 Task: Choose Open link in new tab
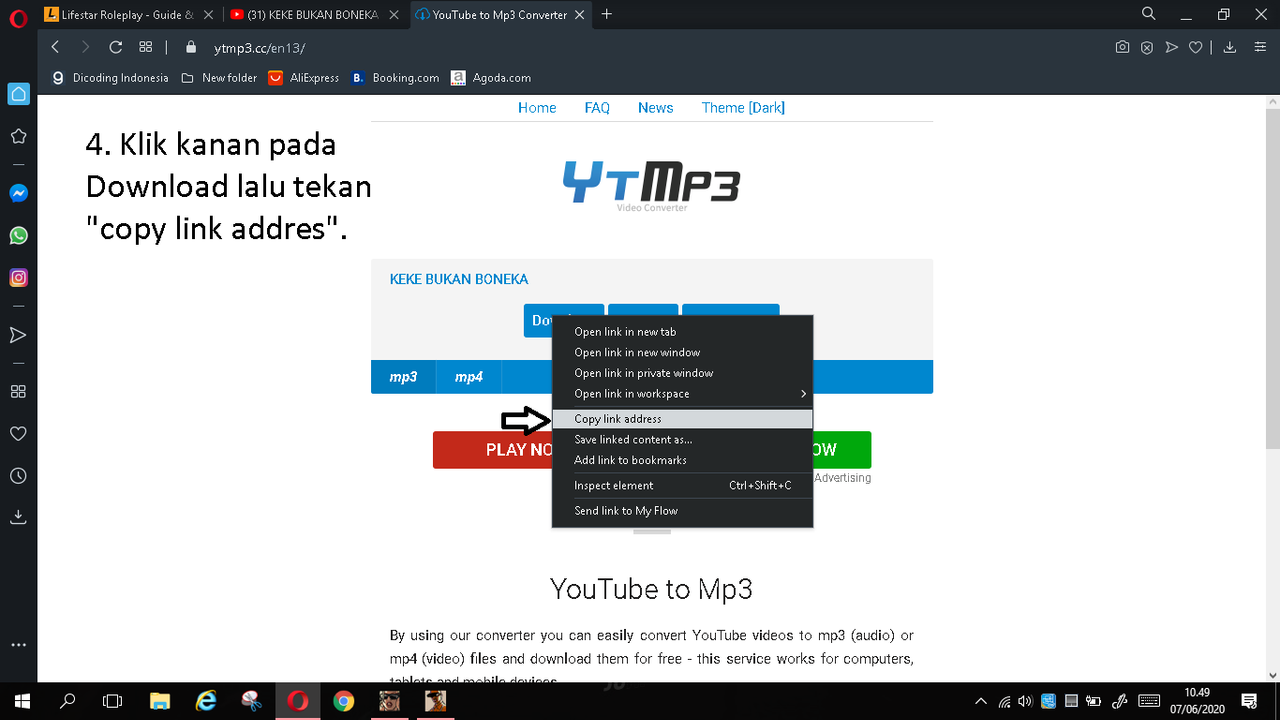click(682, 332)
